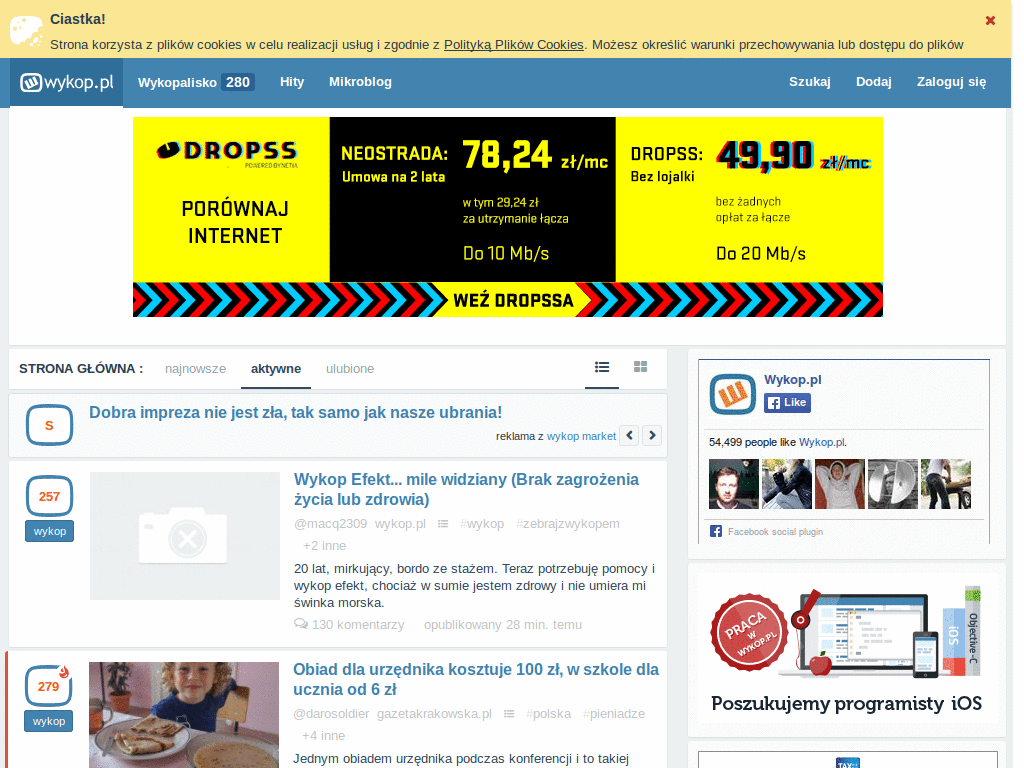Click the Wykop.pl Facebook page logo
The image size is (1024, 768).
click(733, 394)
